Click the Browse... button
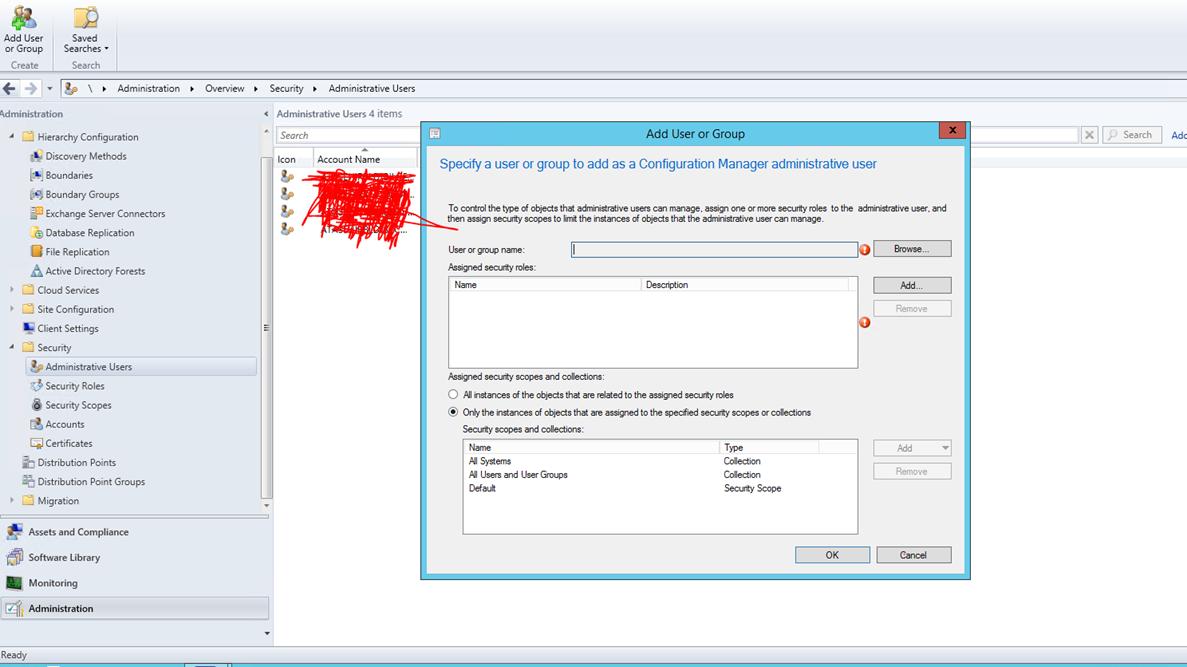The image size is (1187, 667). coord(912,249)
